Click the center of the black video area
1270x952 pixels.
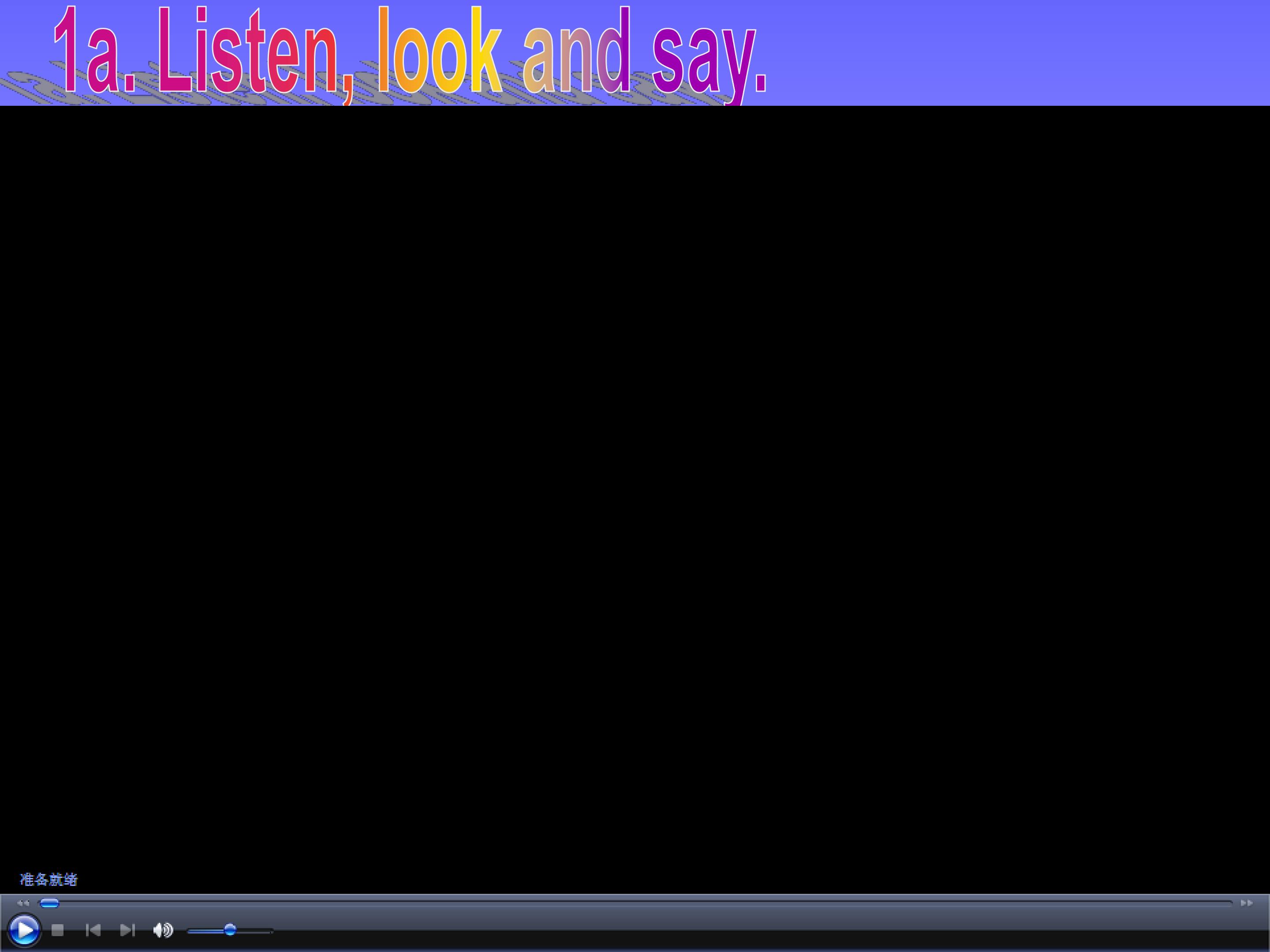(x=635, y=499)
